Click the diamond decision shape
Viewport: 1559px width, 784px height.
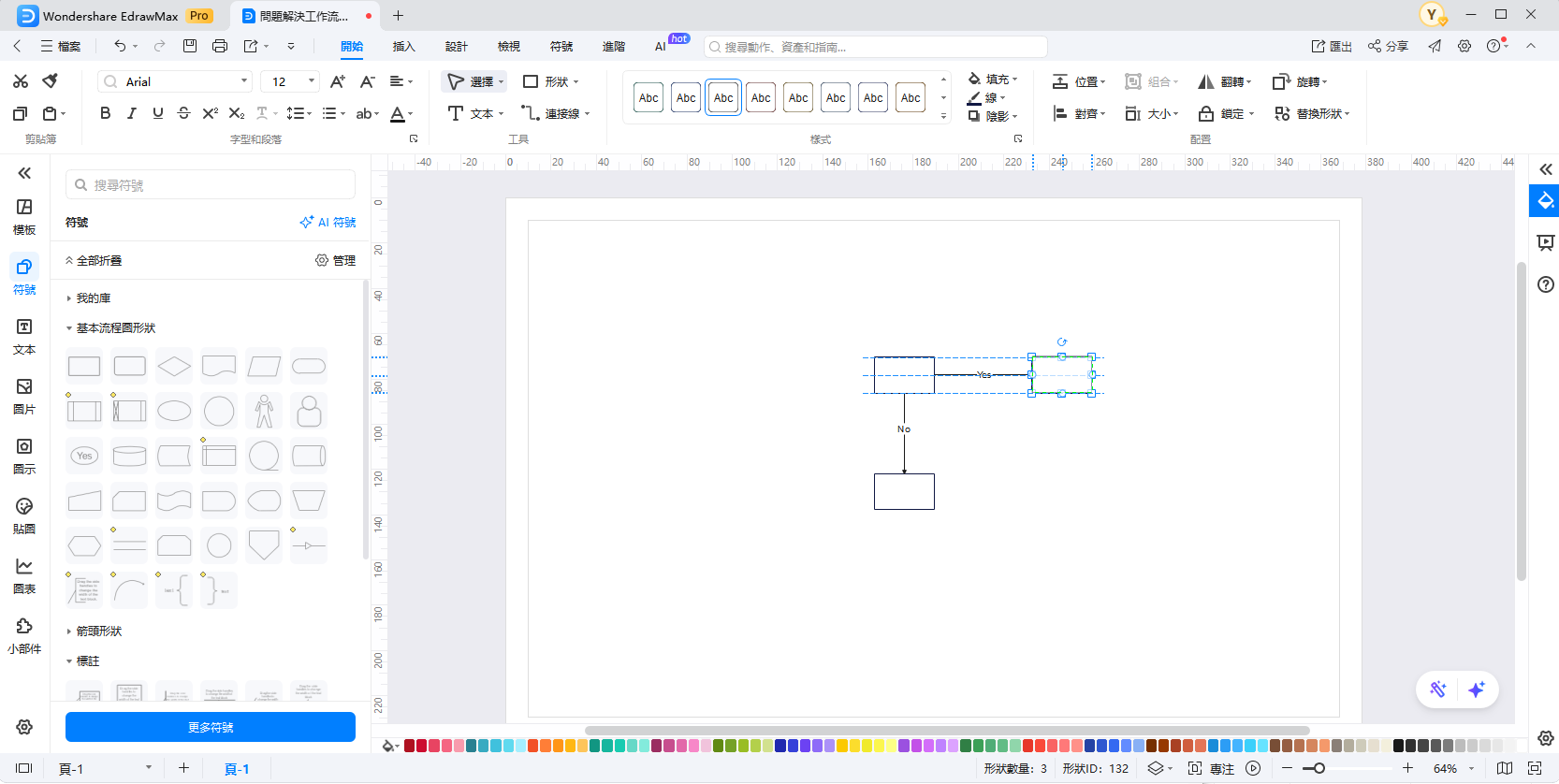click(174, 366)
